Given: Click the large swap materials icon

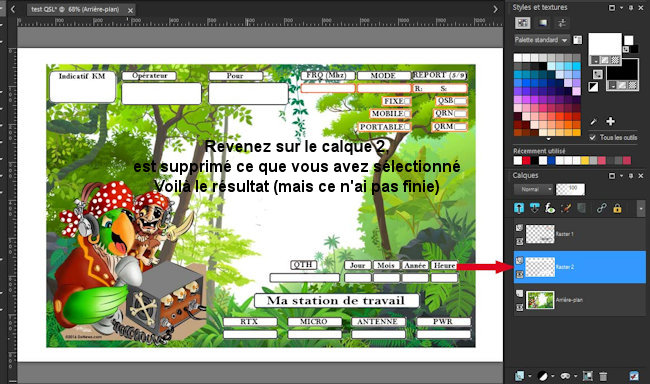Looking at the screenshot, I should coord(597,74).
